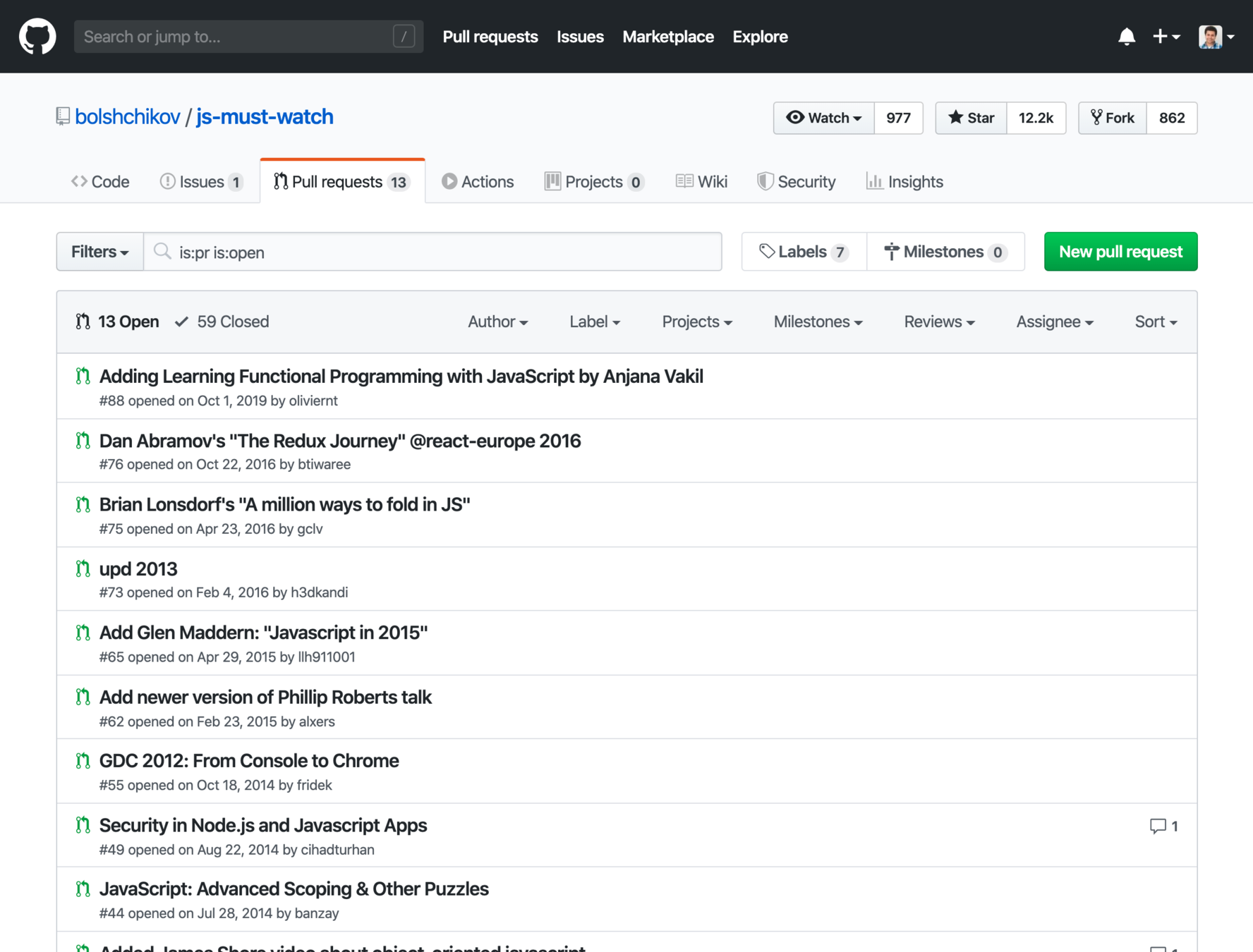The width and height of the screenshot is (1253, 952).
Task: Show 13 Open pull requests
Action: click(117, 322)
